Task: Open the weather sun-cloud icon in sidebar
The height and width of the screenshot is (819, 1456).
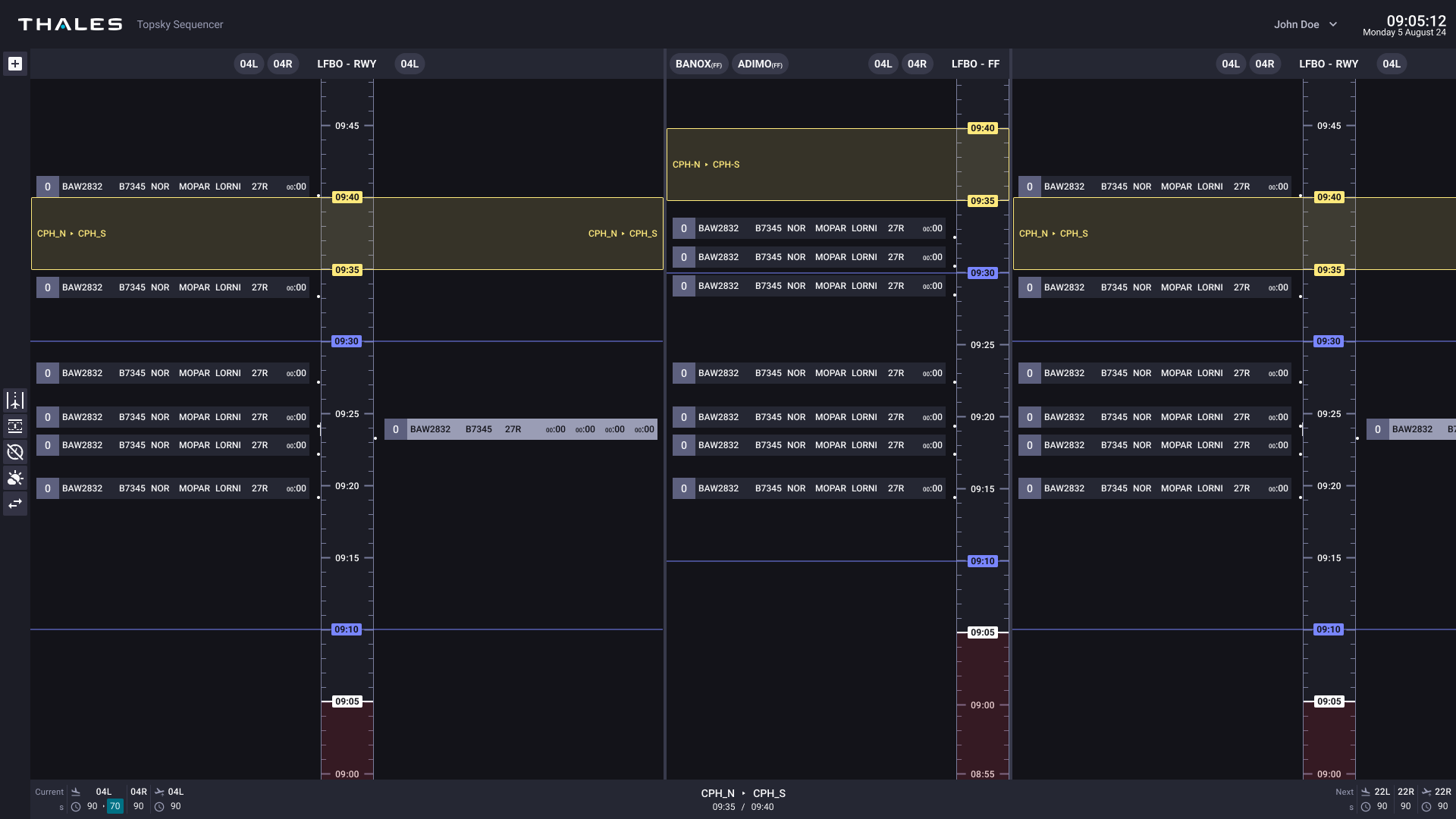Action: 15,478
